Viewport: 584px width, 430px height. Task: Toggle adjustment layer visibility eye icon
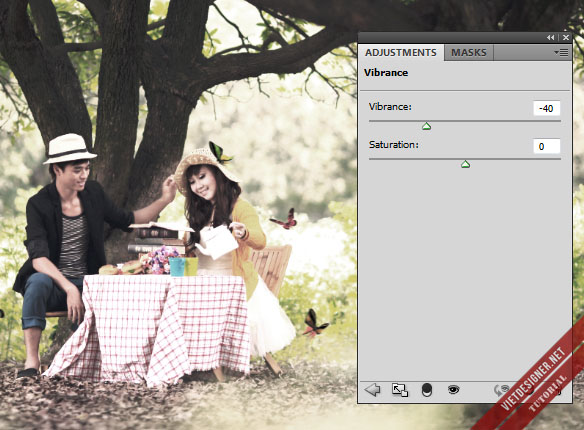click(453, 390)
